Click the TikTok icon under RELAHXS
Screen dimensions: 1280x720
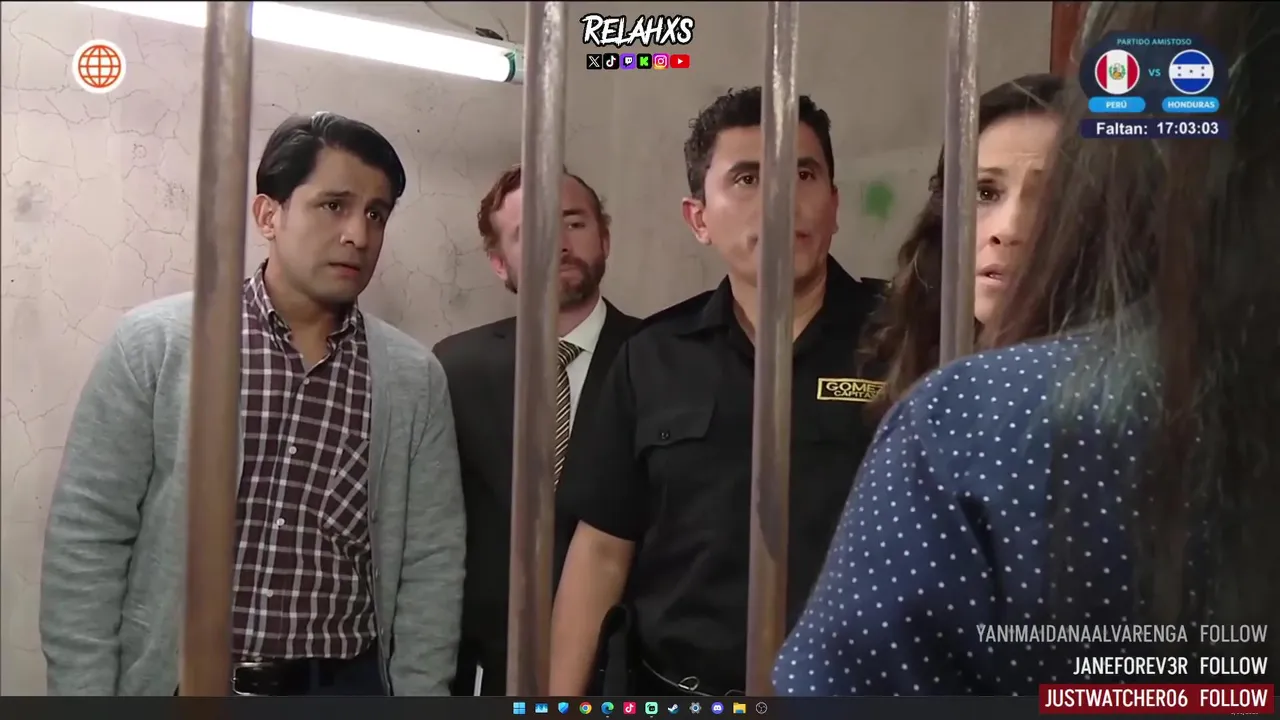[x=611, y=62]
